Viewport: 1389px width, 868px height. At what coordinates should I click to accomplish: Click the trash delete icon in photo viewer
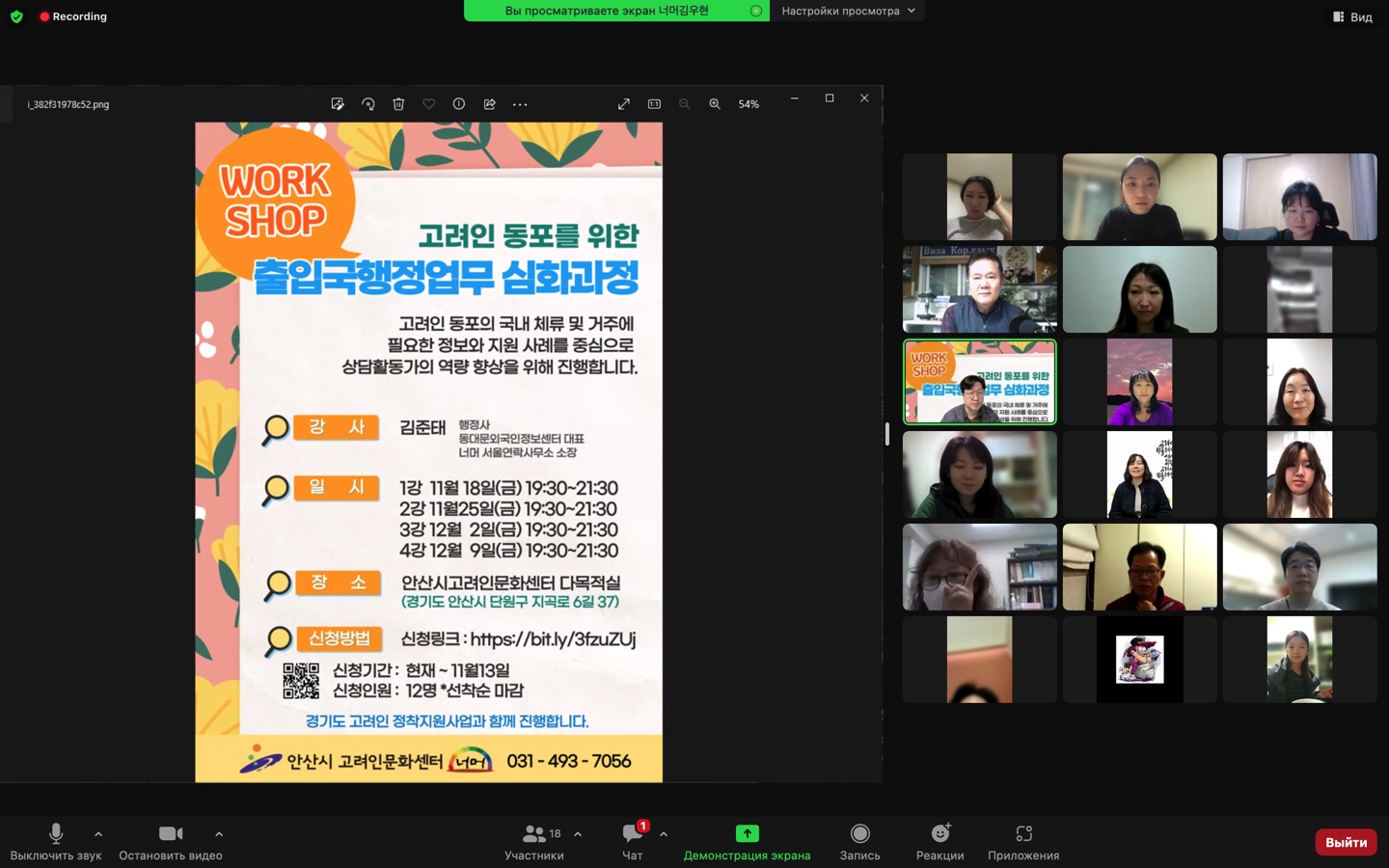(398, 104)
